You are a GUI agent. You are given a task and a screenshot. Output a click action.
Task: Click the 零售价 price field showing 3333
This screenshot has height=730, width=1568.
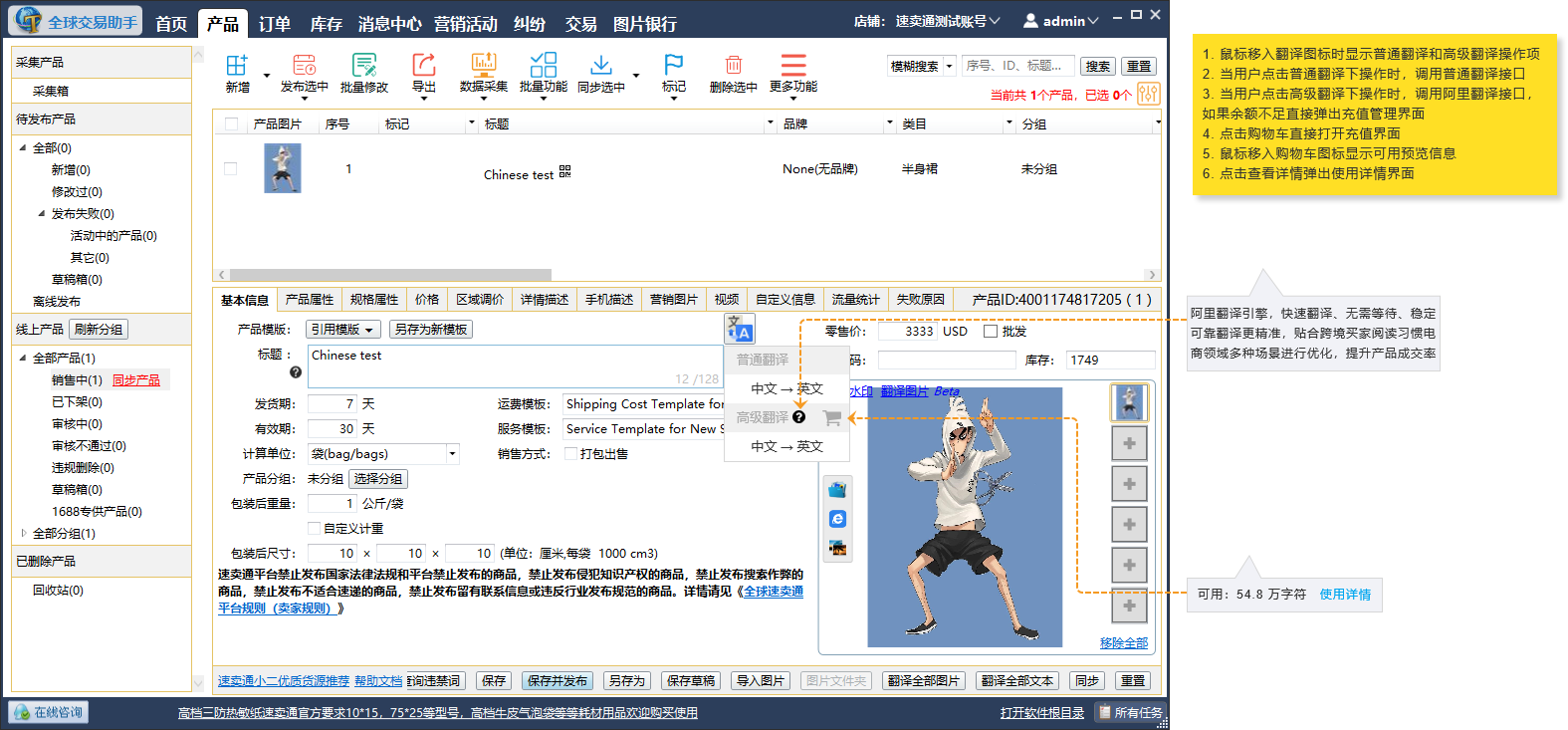907,332
